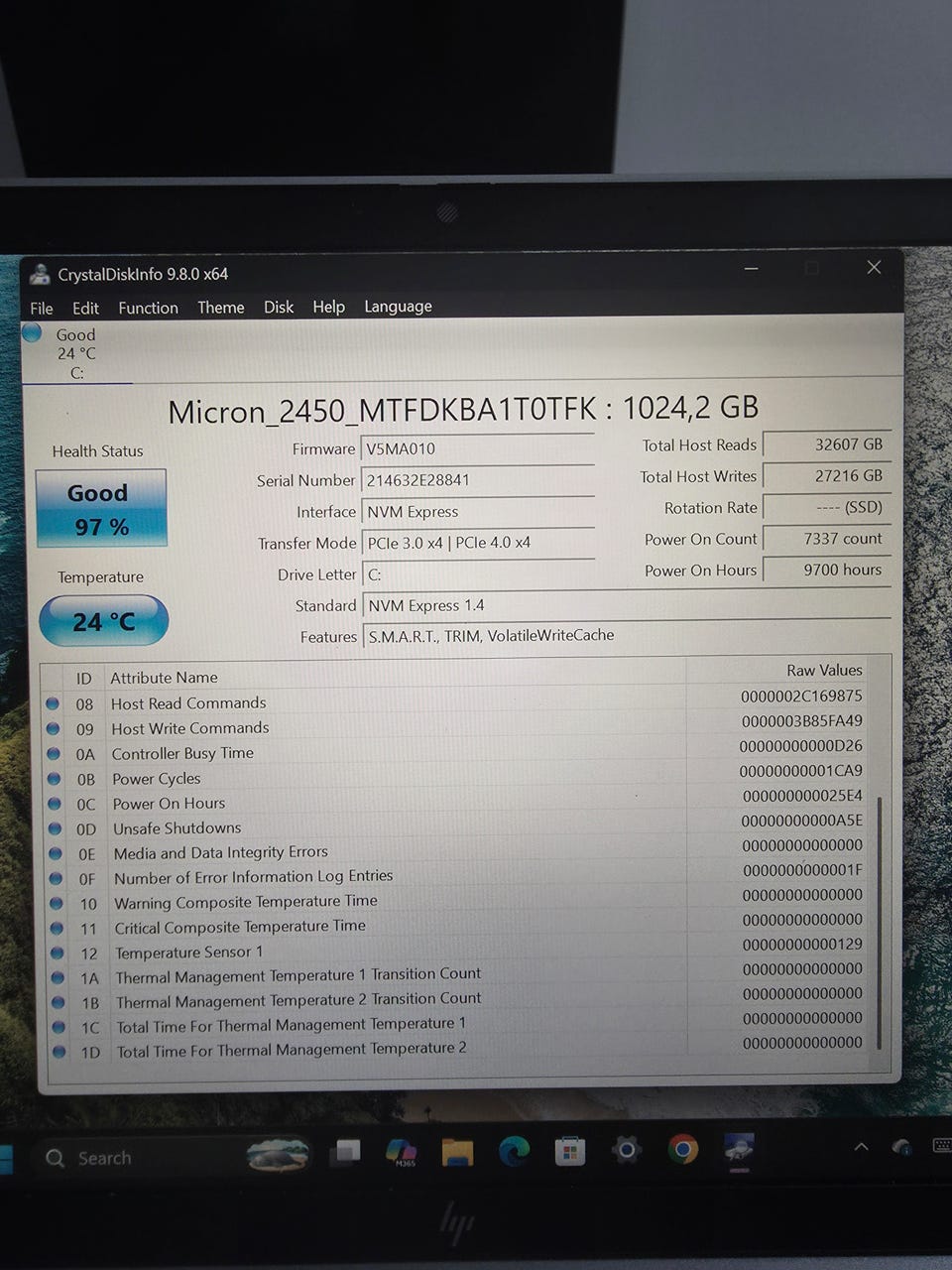Viewport: 952px width, 1270px height.
Task: Select the Temperature Sensor 1 row
Action: (454, 950)
